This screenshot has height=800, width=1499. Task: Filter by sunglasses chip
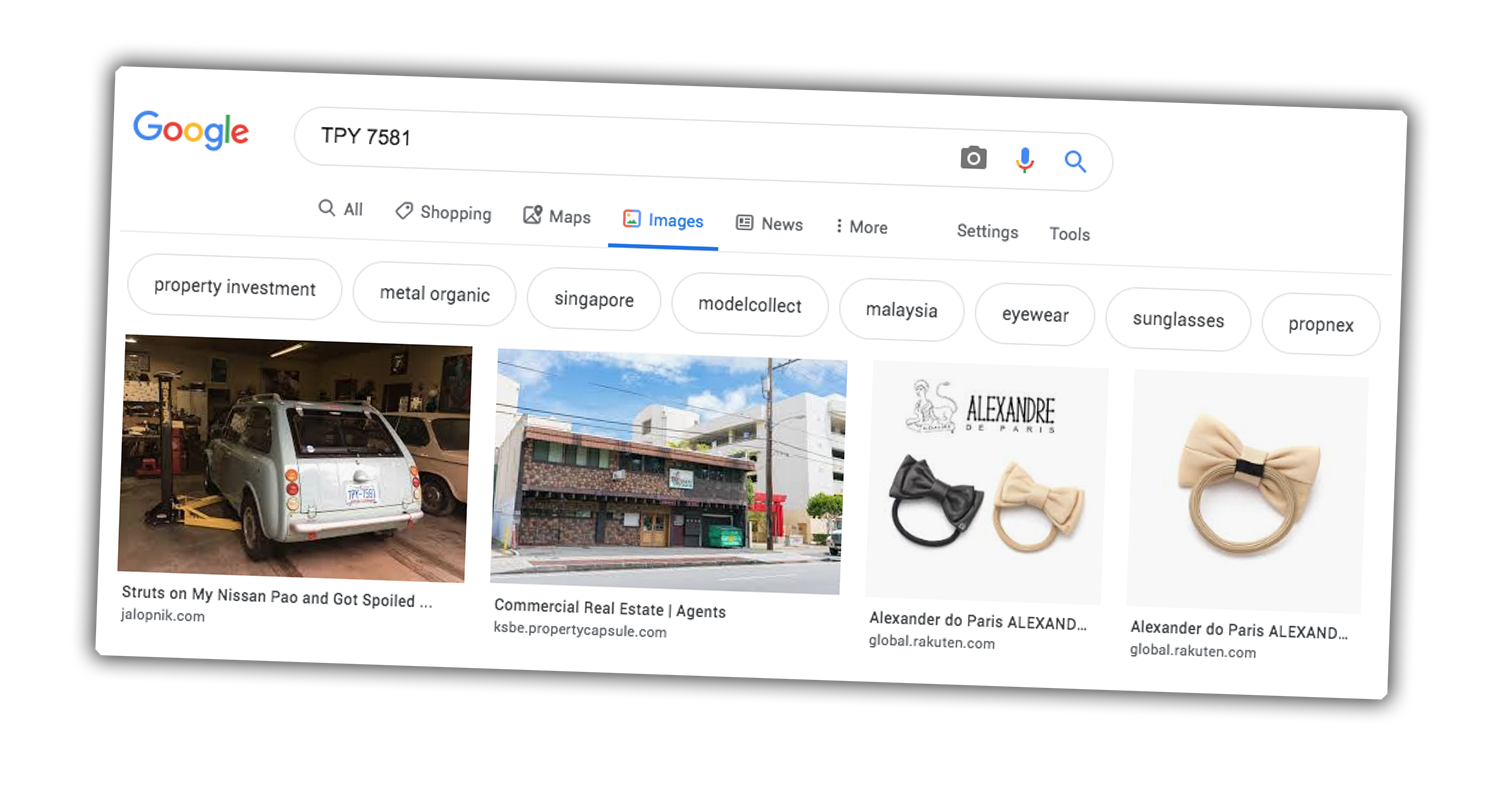pyautogui.click(x=1178, y=320)
